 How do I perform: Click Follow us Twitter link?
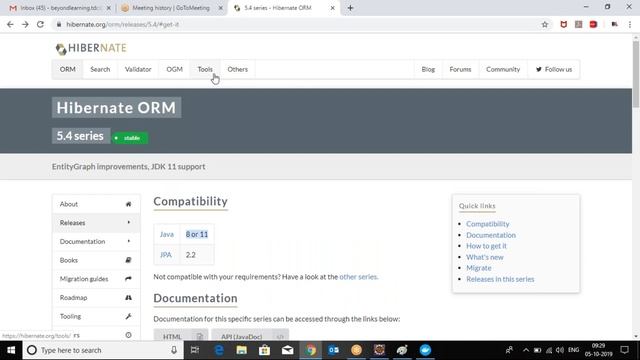(x=554, y=69)
